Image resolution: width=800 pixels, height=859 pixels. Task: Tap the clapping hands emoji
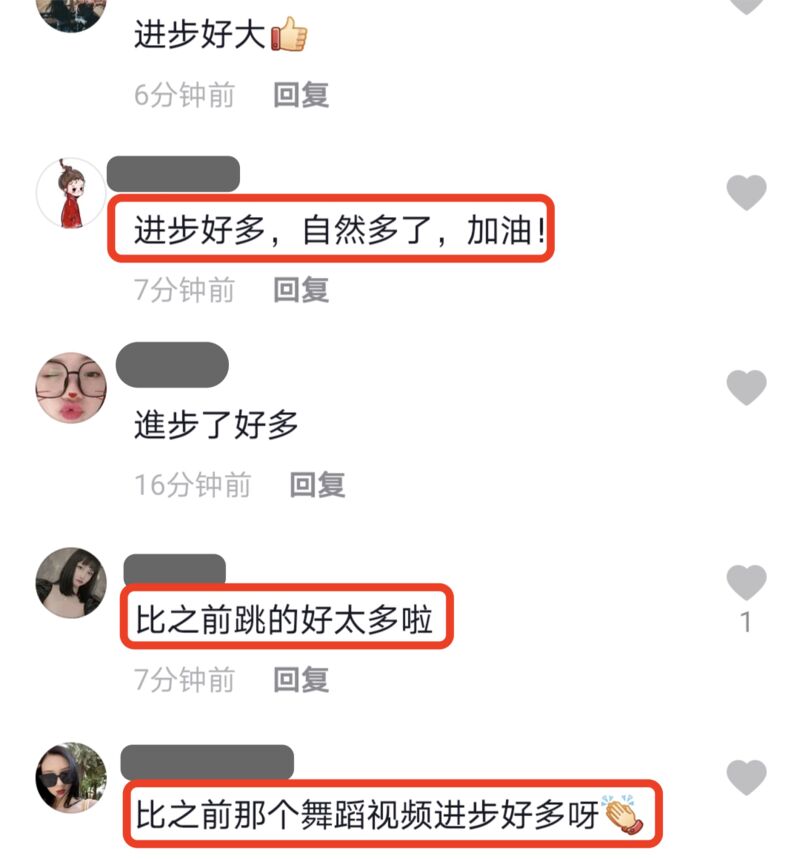(622, 814)
